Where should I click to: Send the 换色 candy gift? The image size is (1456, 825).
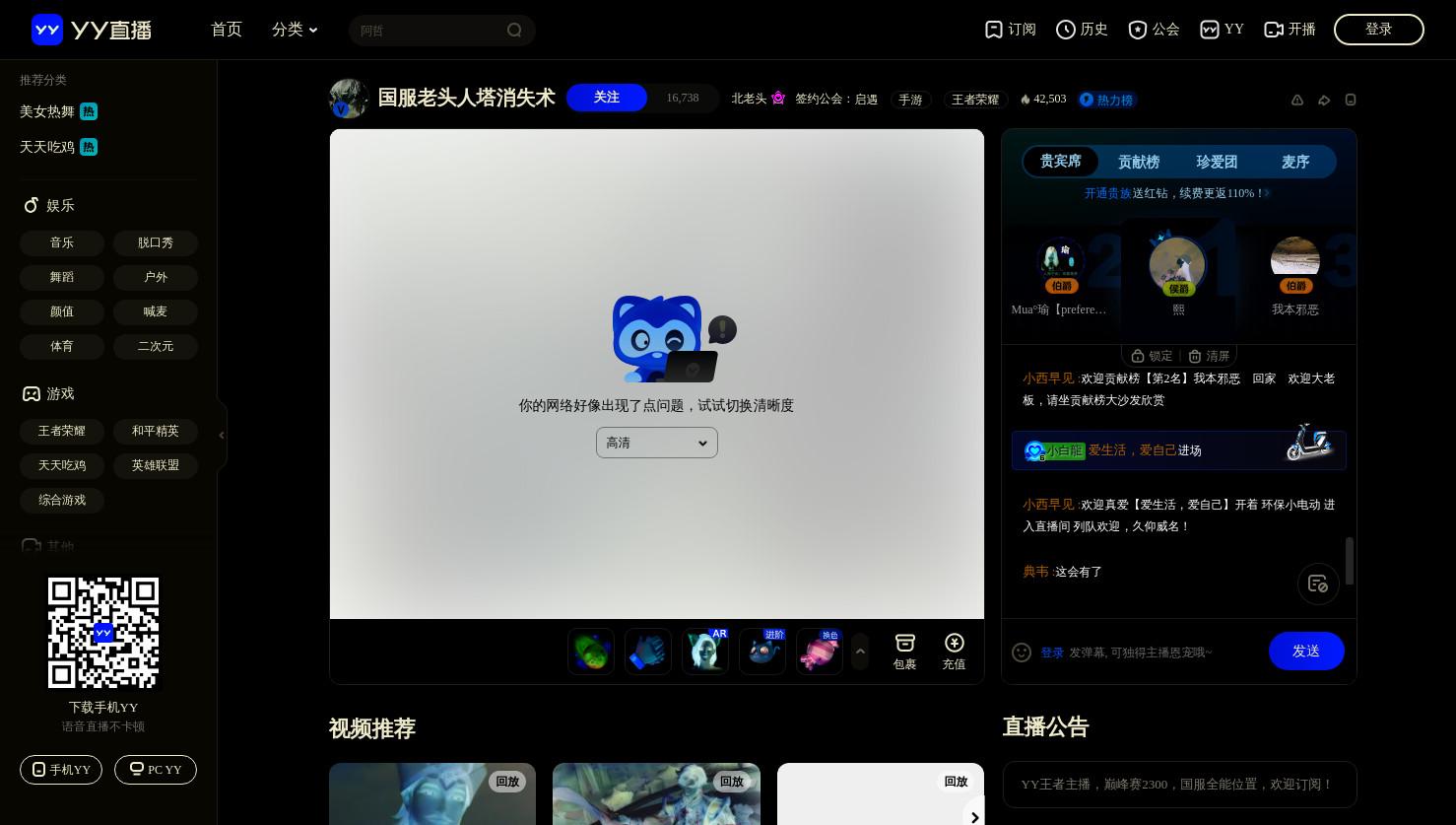(x=820, y=652)
